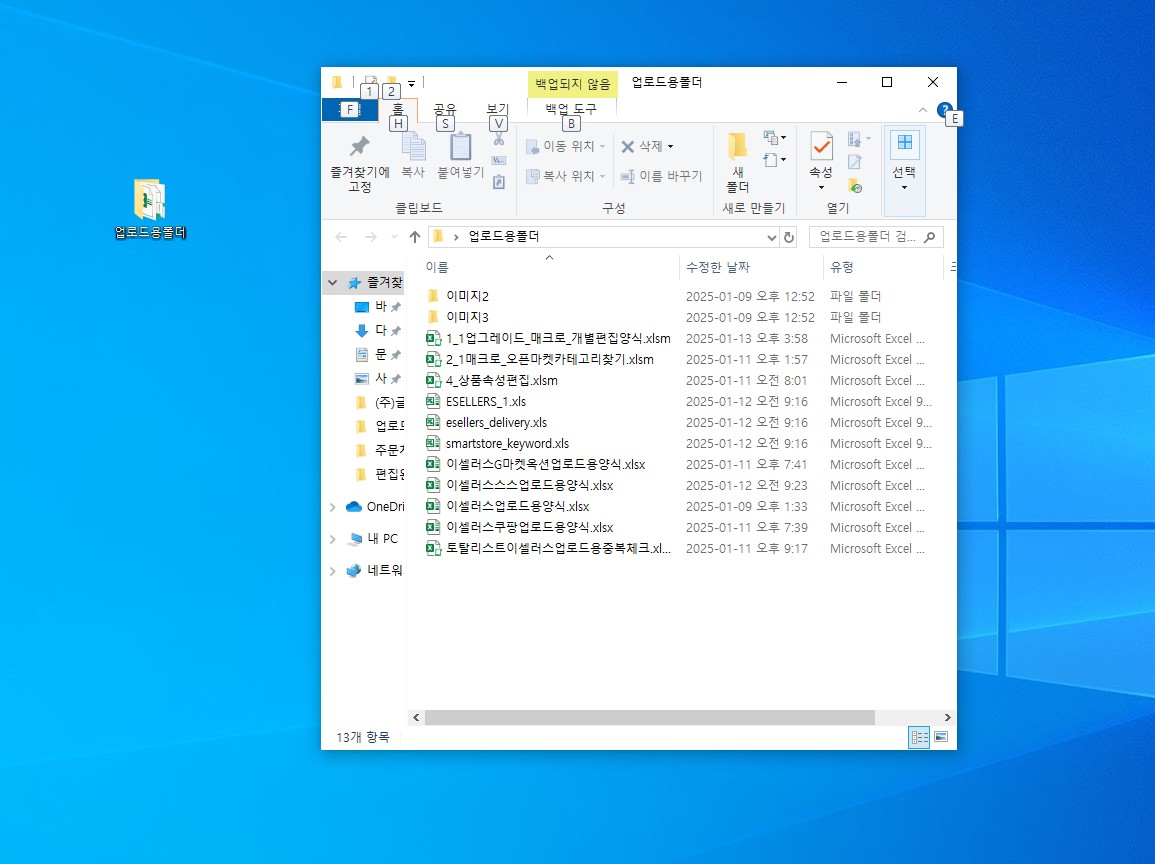
Task: Expand the 내 PC tree node
Action: click(x=332, y=539)
